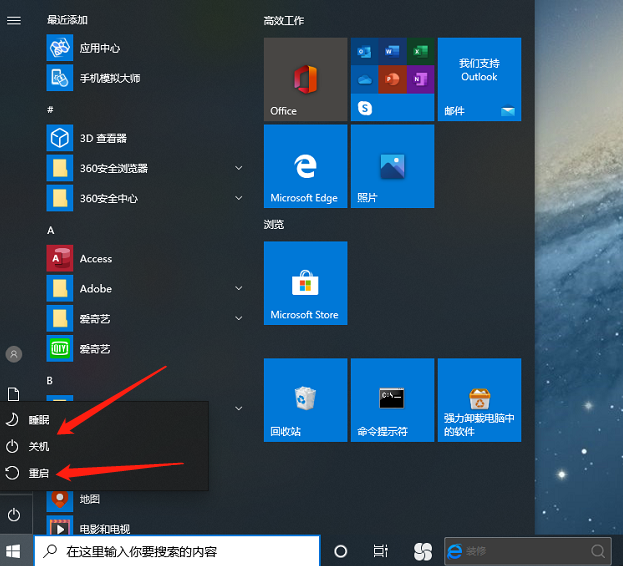Screen dimensions: 623x566
Task: Open OneDrive icon in Office tile group
Action: coord(364,80)
